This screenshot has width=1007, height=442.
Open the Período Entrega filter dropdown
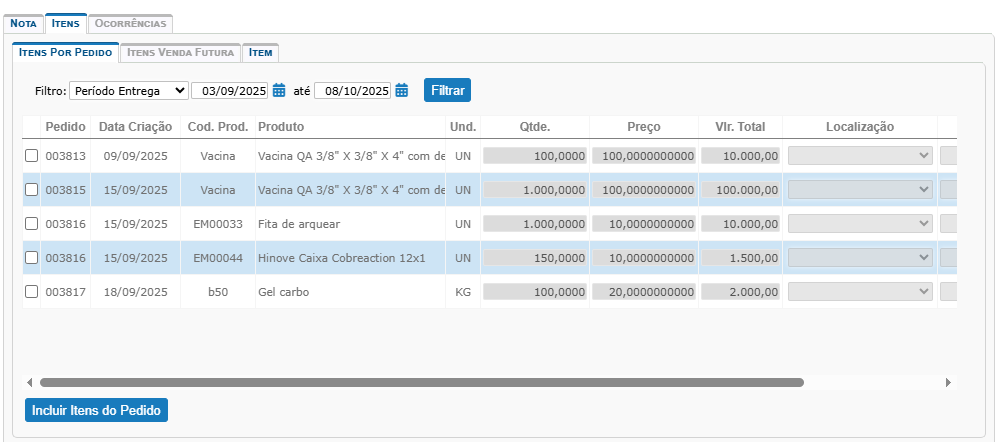(128, 91)
